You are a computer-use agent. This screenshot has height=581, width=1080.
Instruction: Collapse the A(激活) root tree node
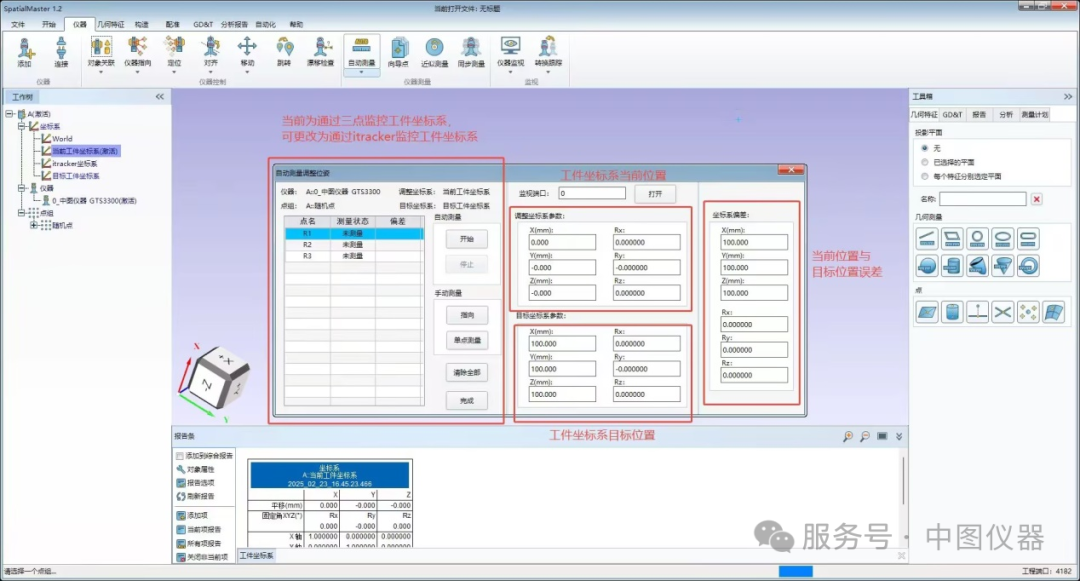click(9, 114)
